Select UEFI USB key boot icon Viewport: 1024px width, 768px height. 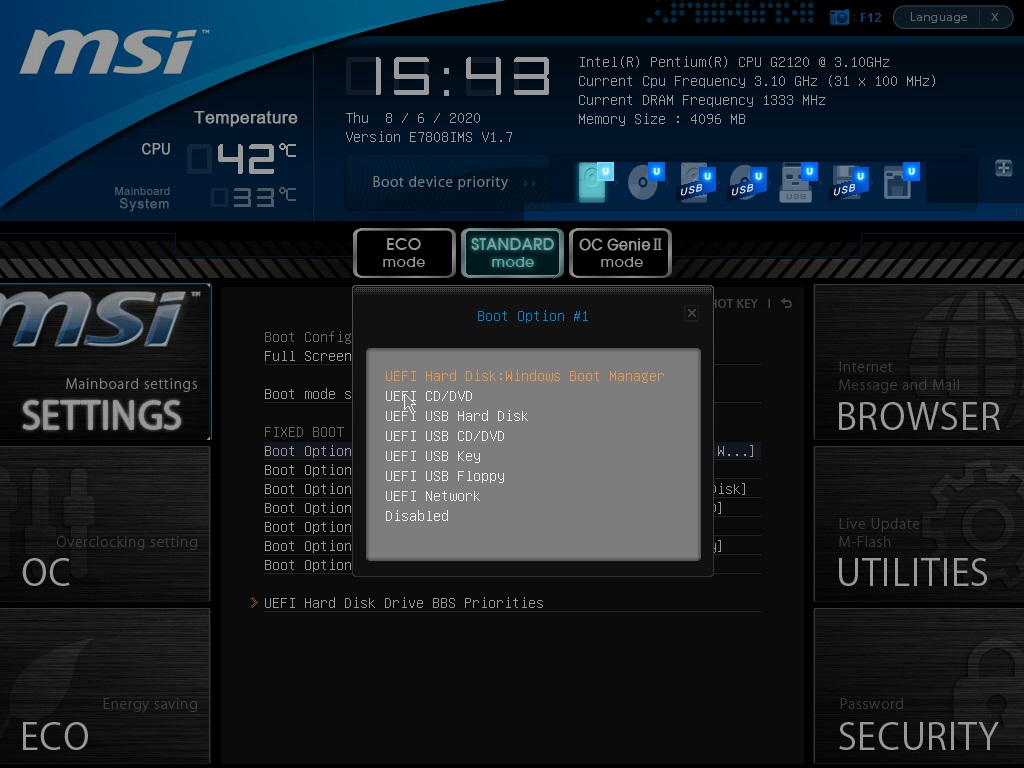pyautogui.click(x=798, y=182)
